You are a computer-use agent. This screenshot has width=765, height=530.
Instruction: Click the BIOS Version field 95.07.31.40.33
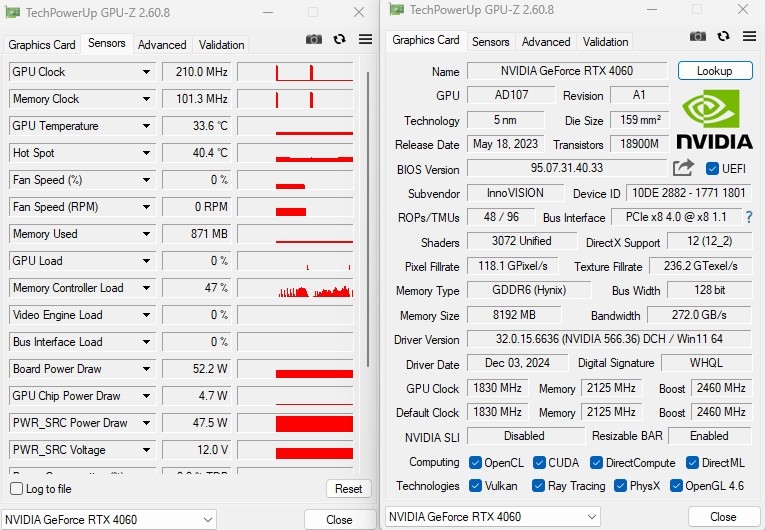coord(567,168)
